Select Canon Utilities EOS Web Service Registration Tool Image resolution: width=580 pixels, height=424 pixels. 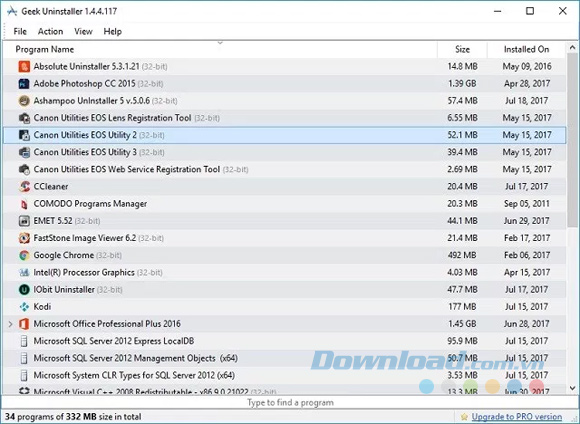pyautogui.click(x=127, y=169)
